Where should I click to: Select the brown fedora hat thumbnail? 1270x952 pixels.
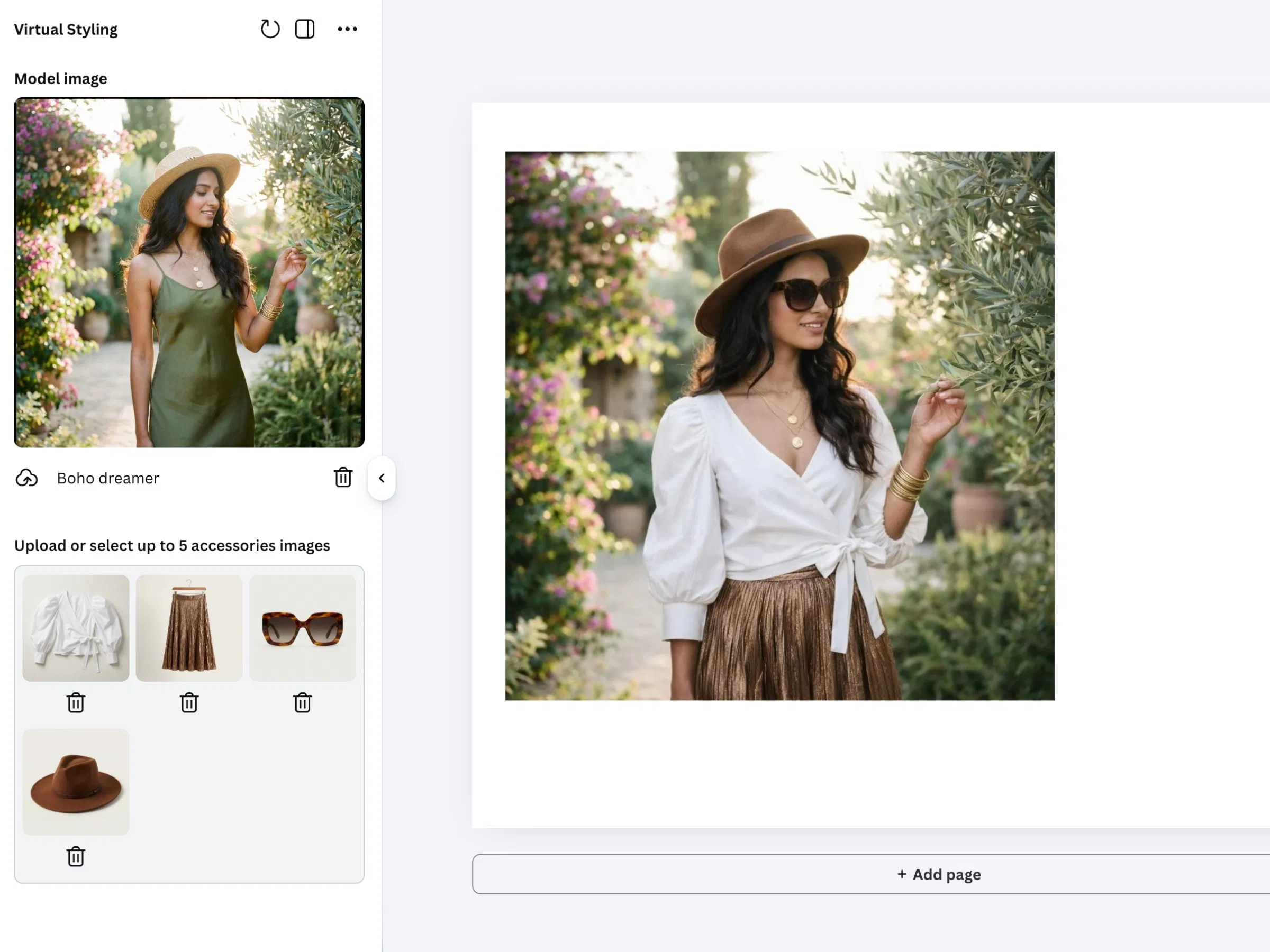click(x=76, y=782)
